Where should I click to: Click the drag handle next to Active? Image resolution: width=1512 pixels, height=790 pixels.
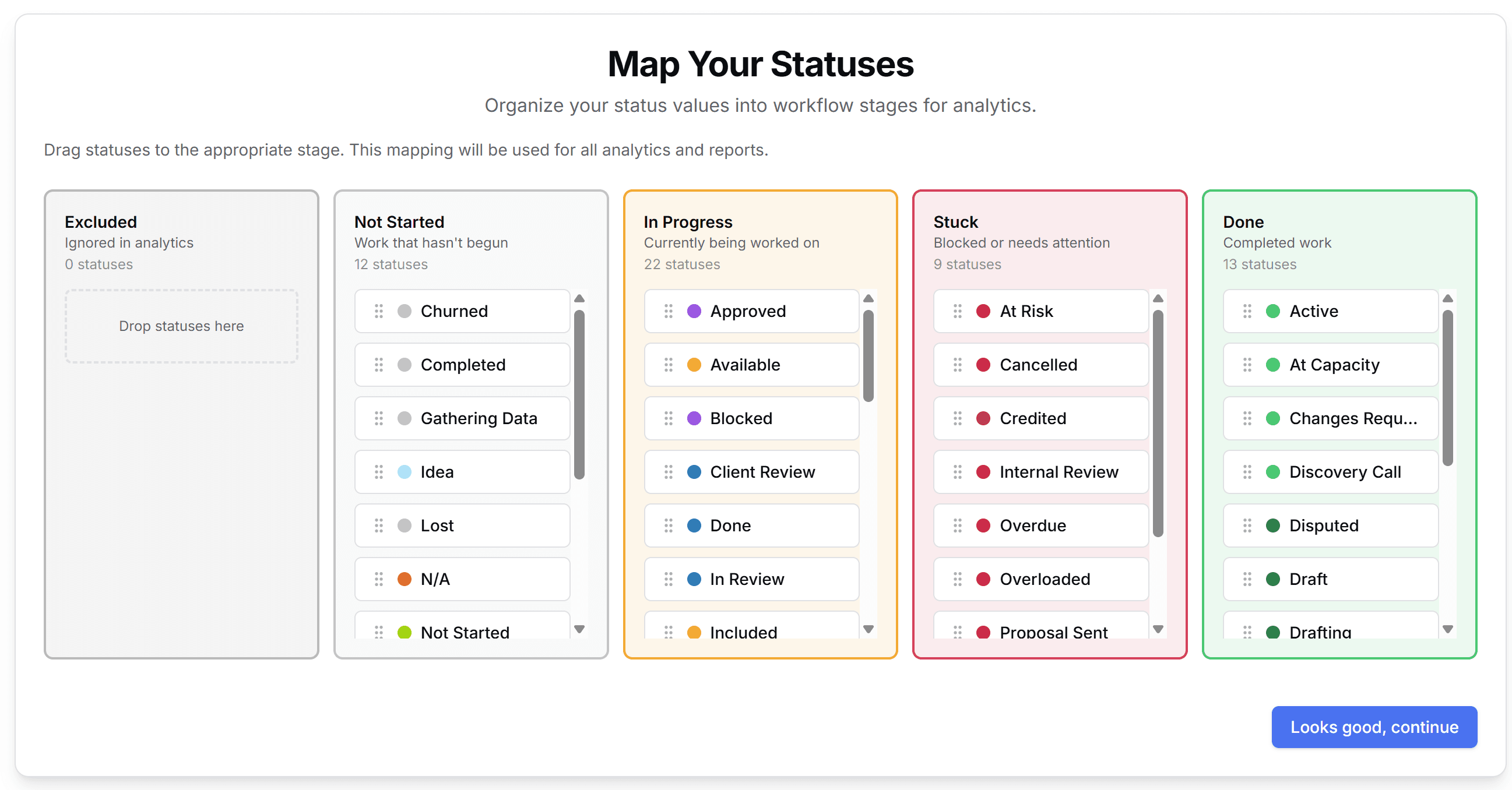[x=1248, y=311]
